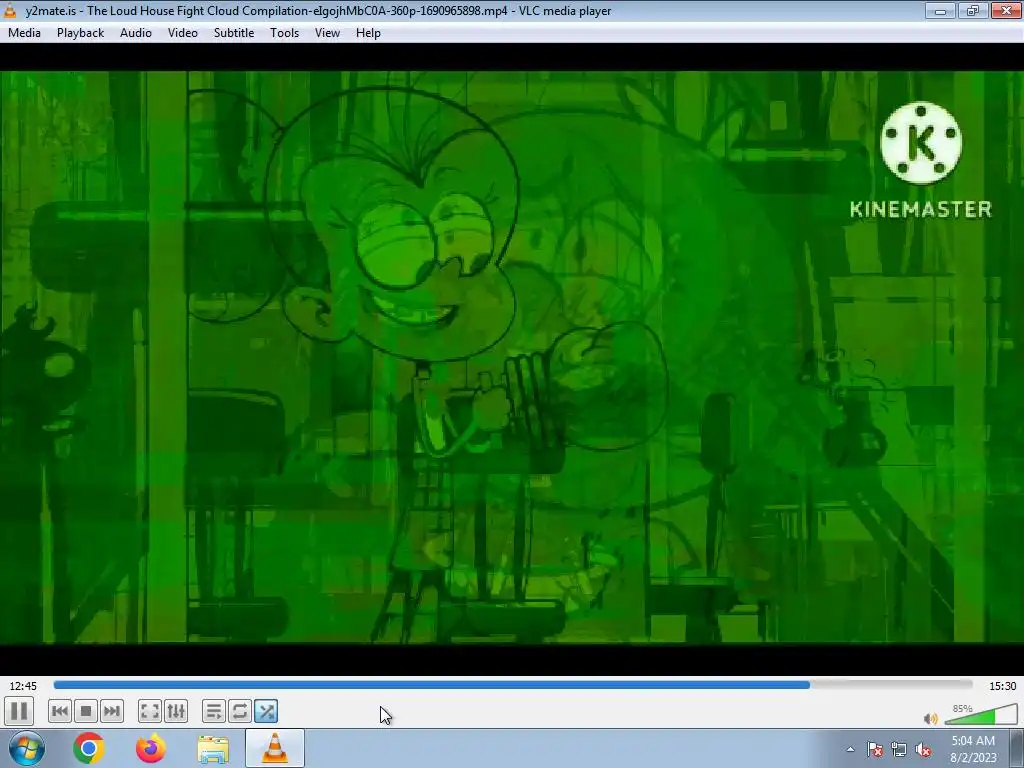The height and width of the screenshot is (768, 1024).
Task: Launch Google Chrome from taskbar
Action: pos(89,748)
